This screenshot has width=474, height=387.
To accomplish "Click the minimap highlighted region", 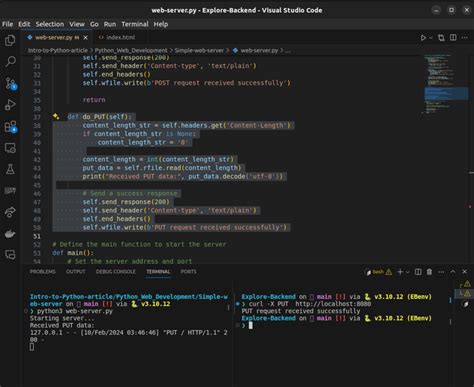I will [x=446, y=93].
